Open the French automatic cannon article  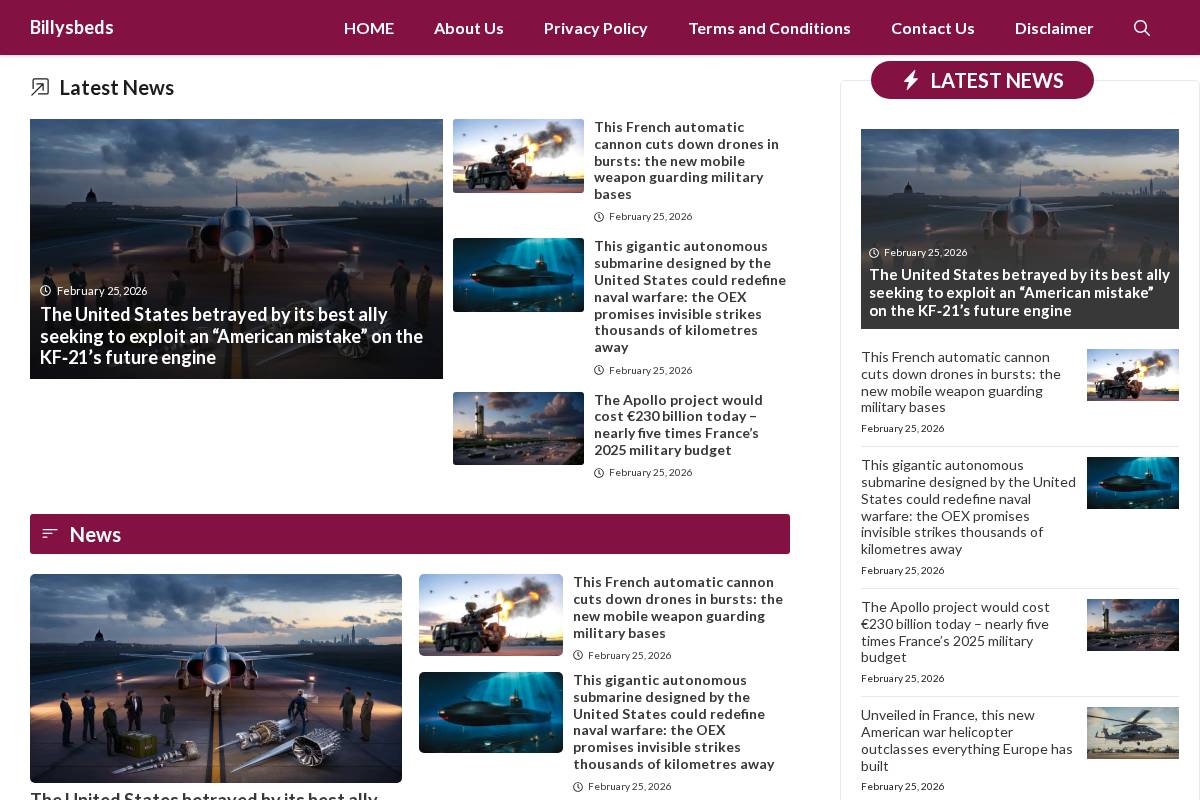(x=686, y=160)
